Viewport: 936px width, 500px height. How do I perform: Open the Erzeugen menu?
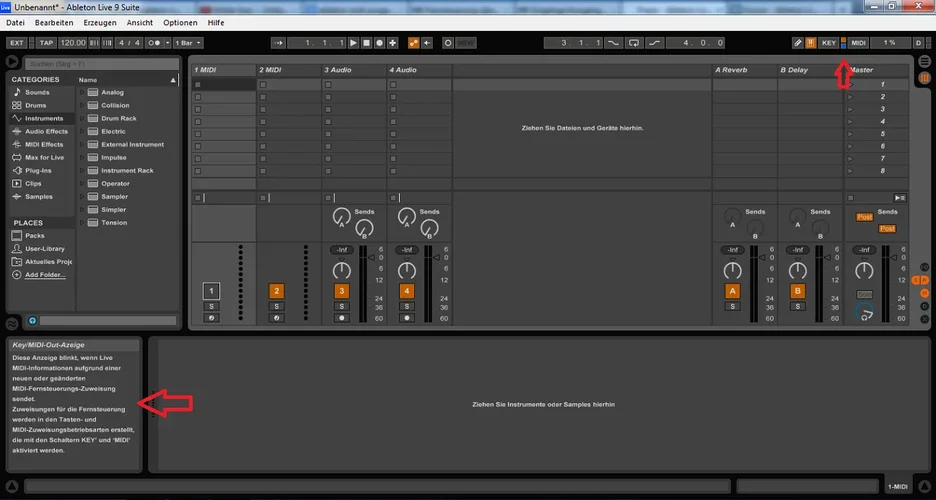[x=100, y=23]
